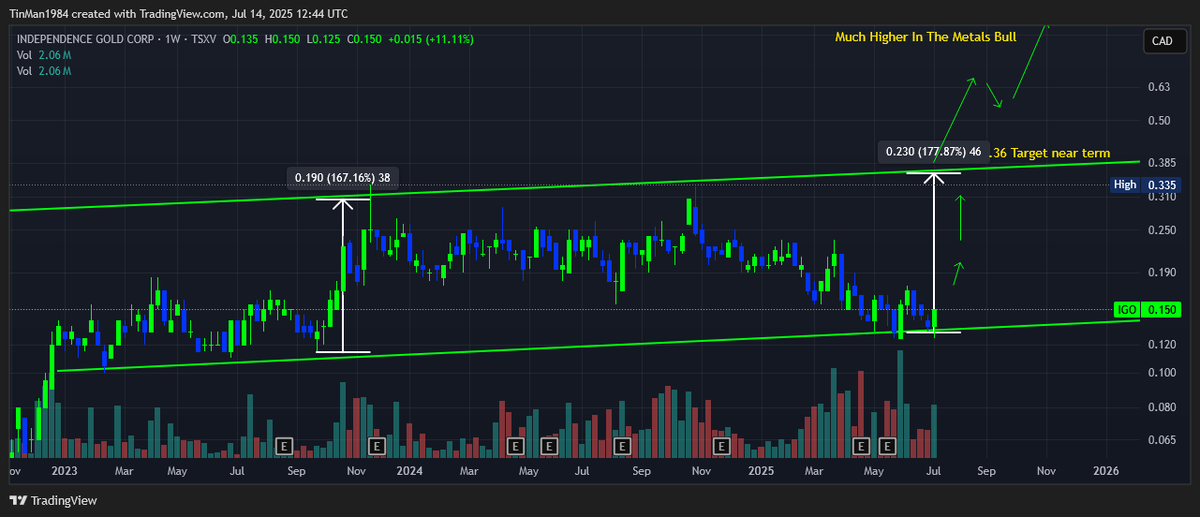The height and width of the screenshot is (517, 1200).
Task: Click the 2024 label on time axis
Action: (408, 470)
